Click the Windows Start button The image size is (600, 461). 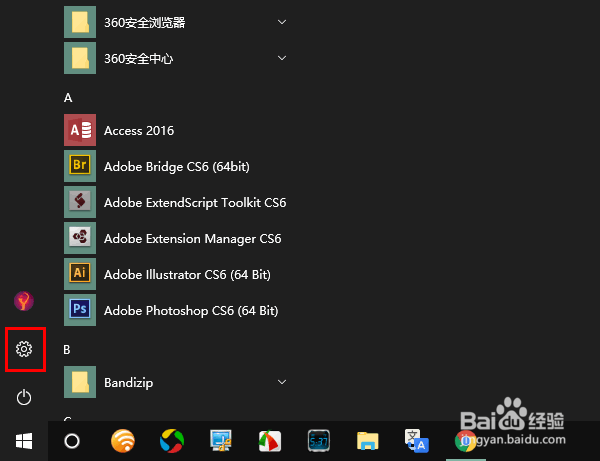click(x=24, y=441)
